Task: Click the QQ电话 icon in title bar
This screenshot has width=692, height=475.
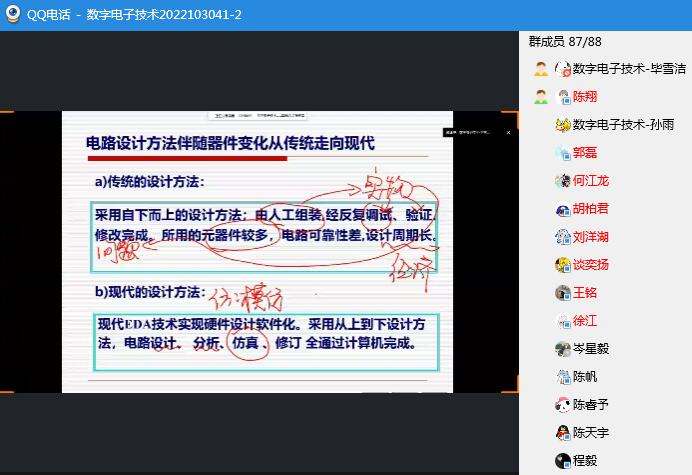Action: (x=14, y=15)
